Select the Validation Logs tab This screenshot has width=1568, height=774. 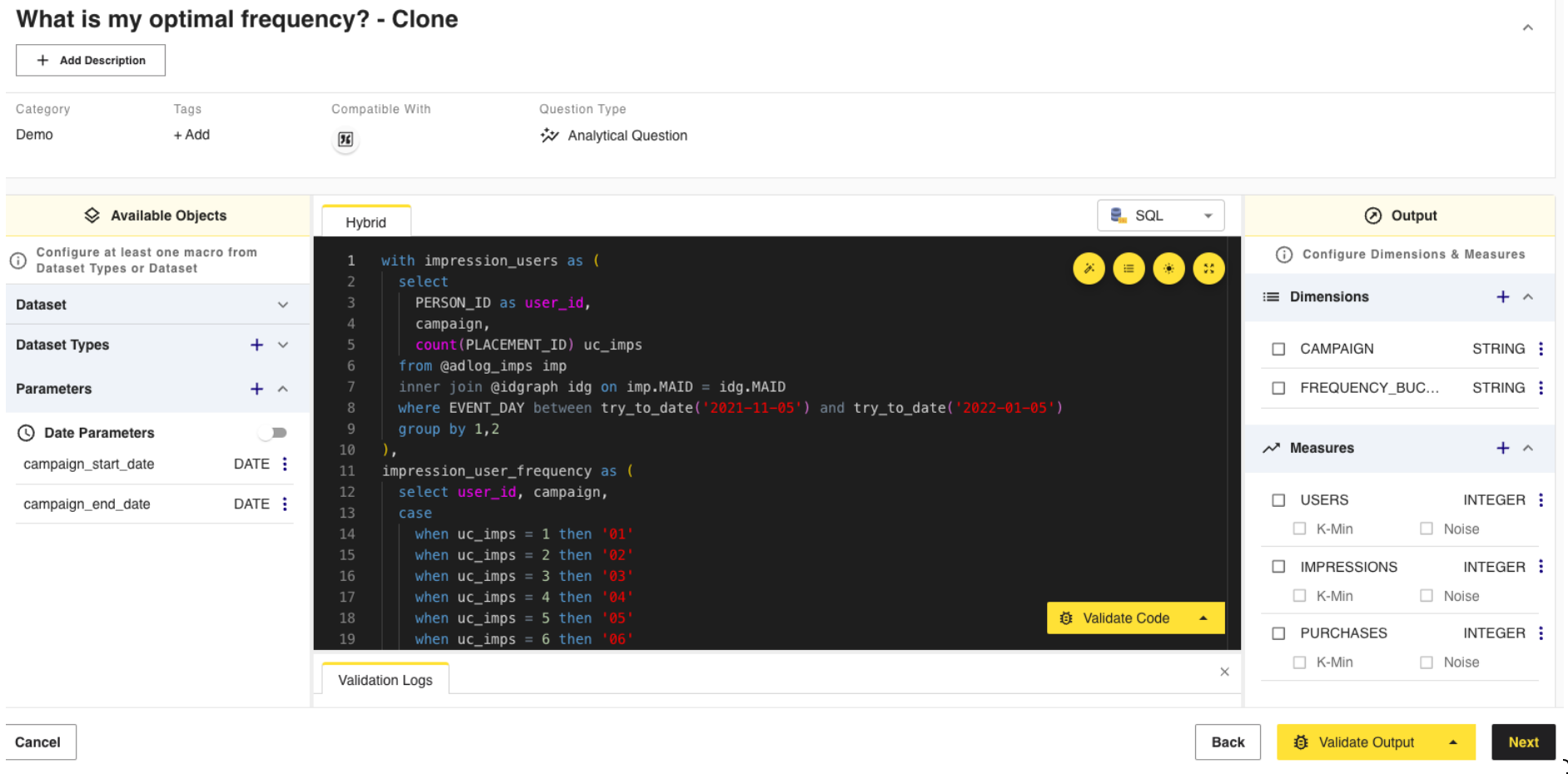click(385, 680)
